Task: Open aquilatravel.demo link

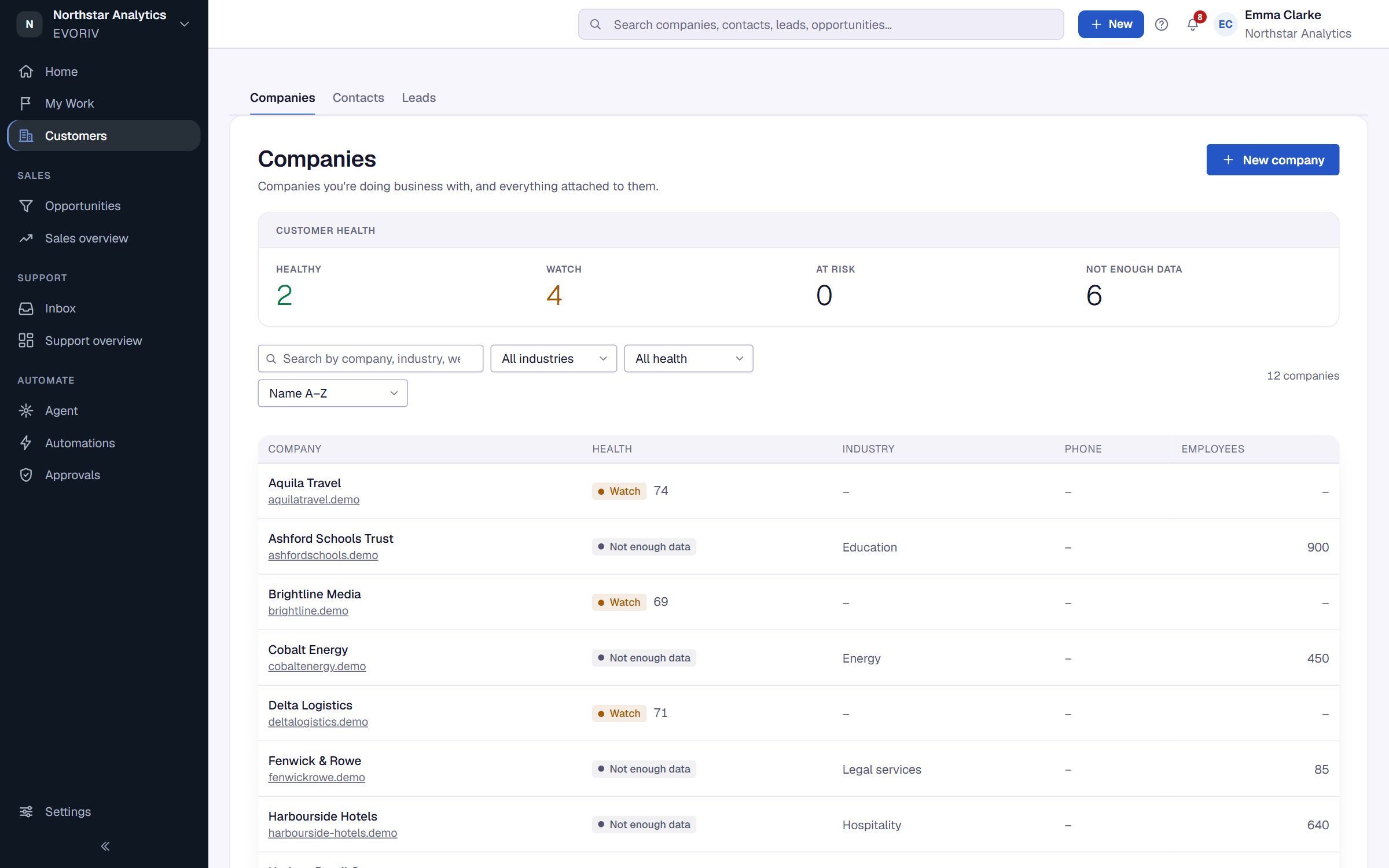Action: (x=314, y=499)
